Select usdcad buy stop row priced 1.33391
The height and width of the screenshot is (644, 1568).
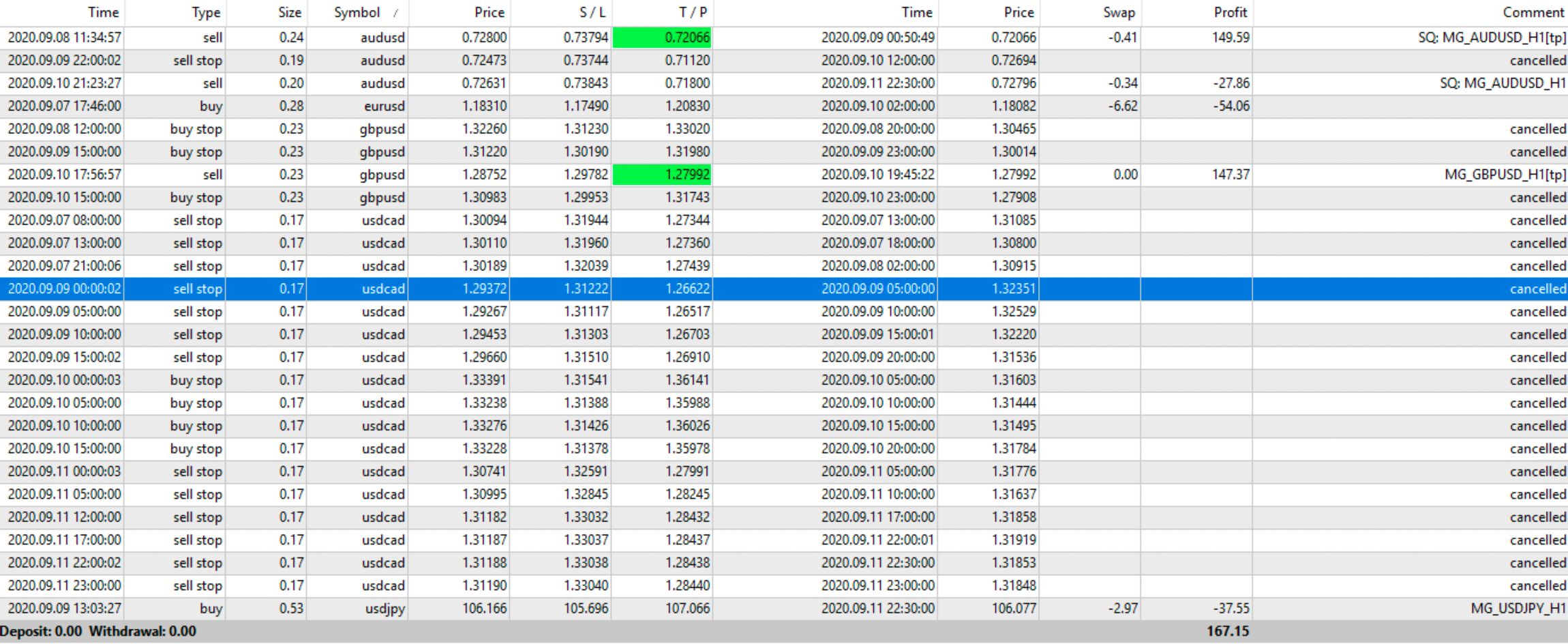[x=784, y=380]
